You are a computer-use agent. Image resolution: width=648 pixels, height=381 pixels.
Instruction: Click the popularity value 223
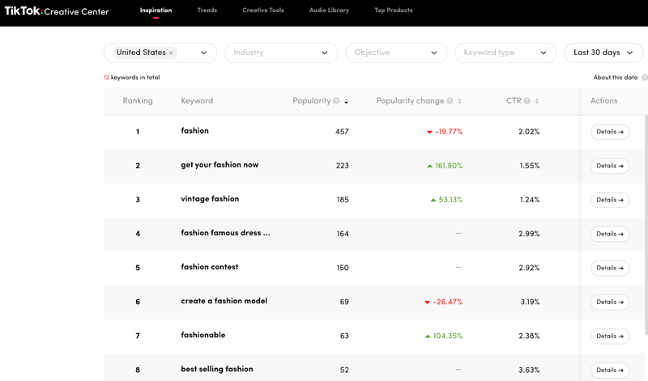pos(342,166)
